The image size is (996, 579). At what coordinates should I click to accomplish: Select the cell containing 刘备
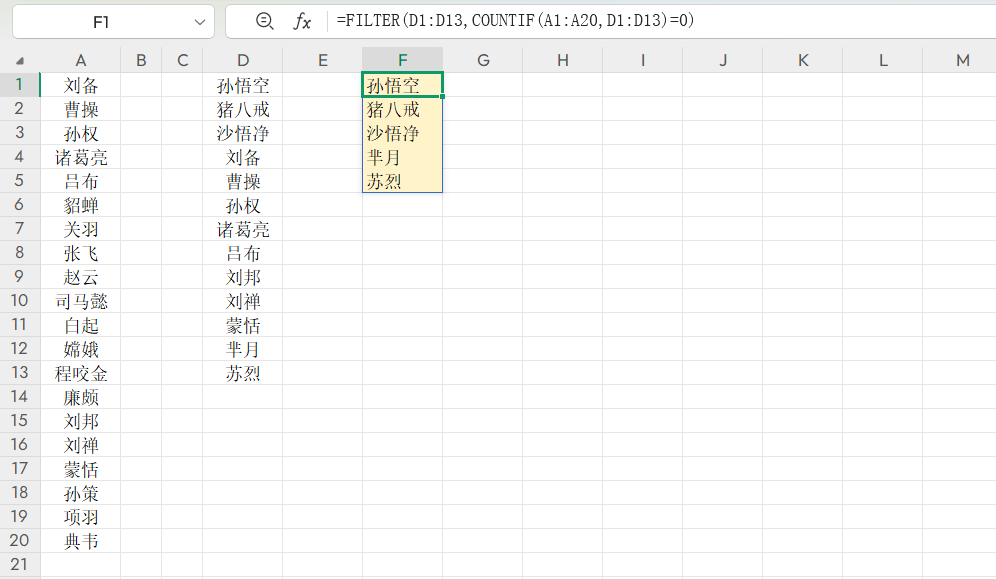[81, 85]
